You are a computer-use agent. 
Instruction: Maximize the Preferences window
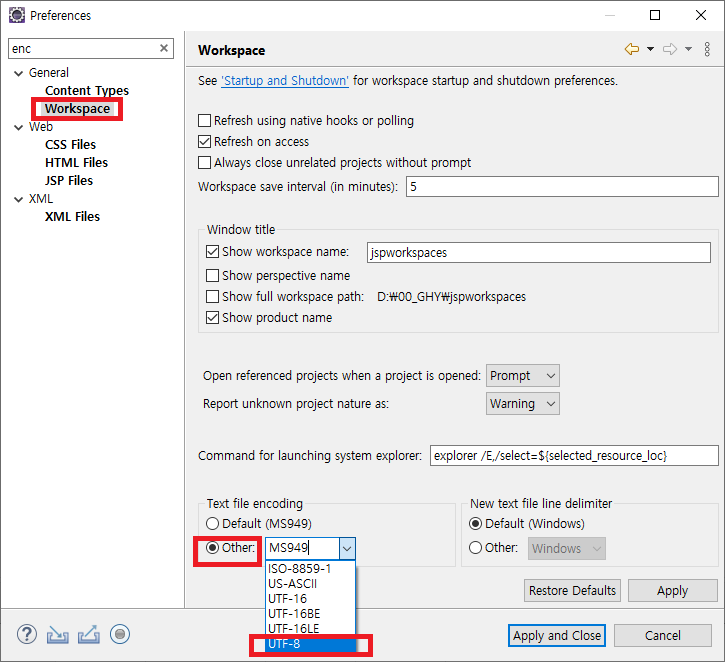coord(655,15)
